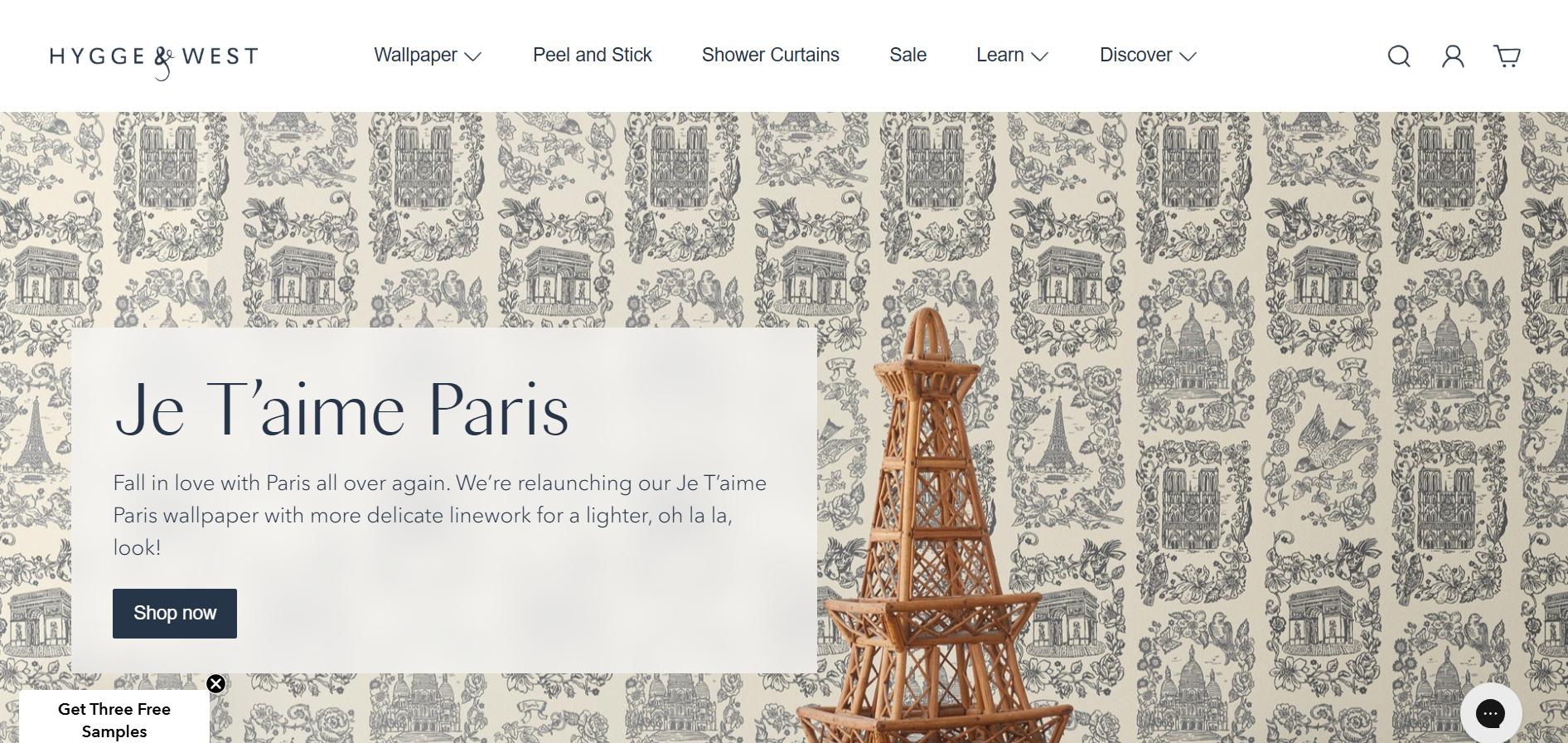The height and width of the screenshot is (743, 1568).
Task: Open the search magnifier icon
Action: [1399, 56]
